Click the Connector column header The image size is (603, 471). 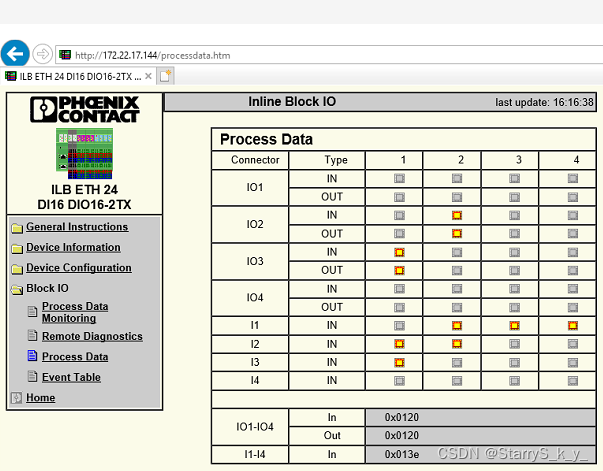255,160
